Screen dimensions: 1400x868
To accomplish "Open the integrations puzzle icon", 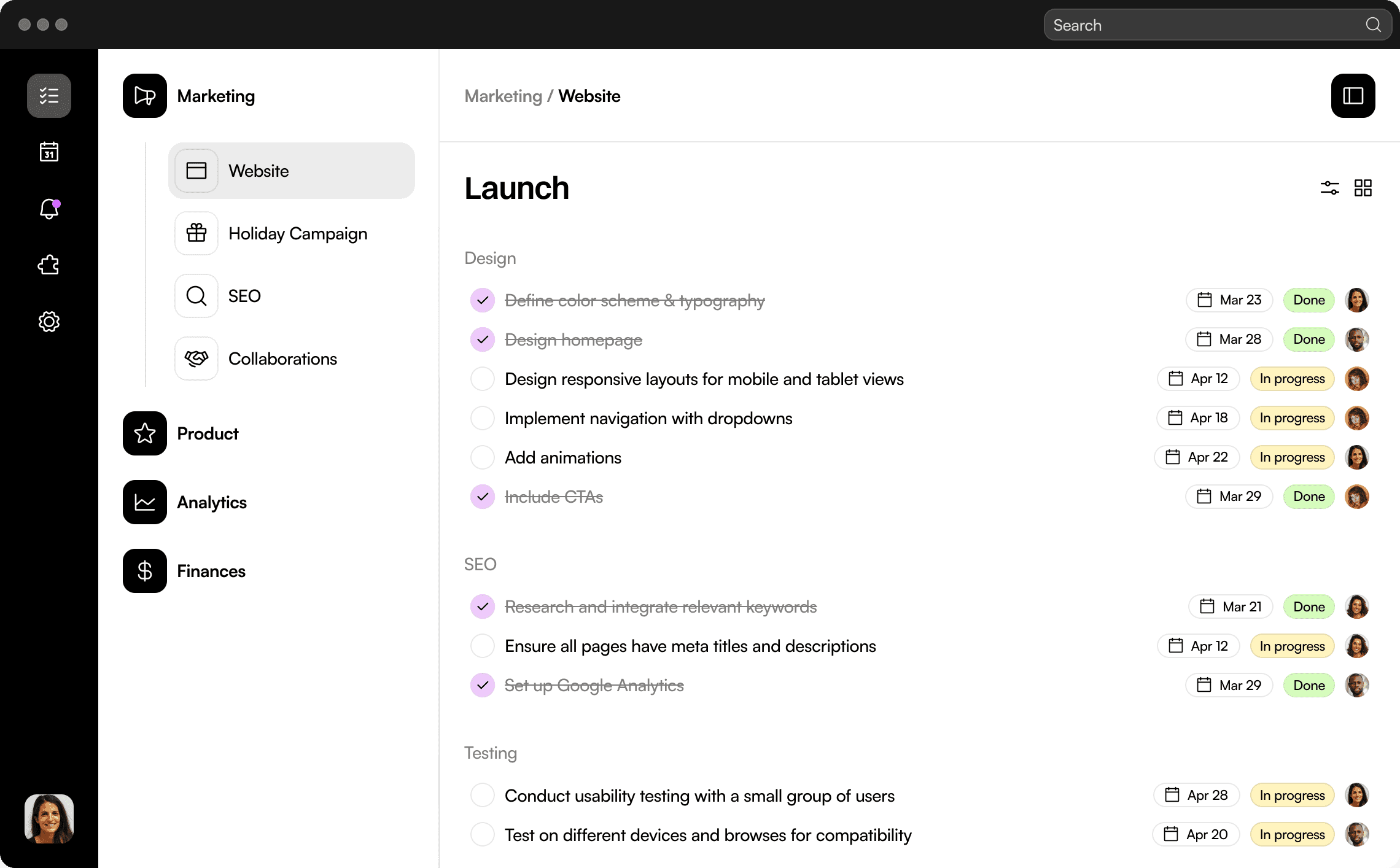I will (x=49, y=265).
